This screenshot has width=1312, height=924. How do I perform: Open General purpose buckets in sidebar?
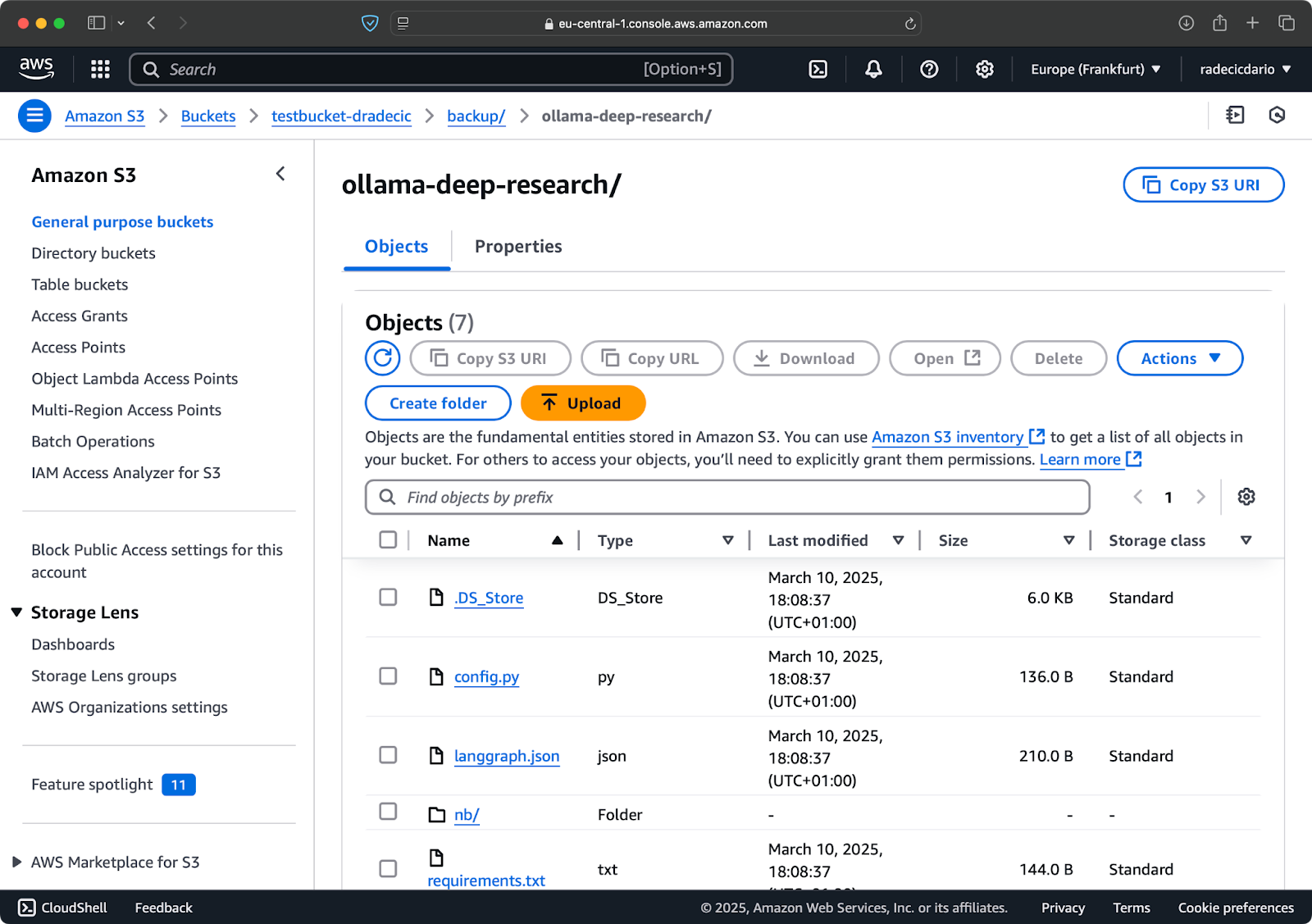(122, 222)
